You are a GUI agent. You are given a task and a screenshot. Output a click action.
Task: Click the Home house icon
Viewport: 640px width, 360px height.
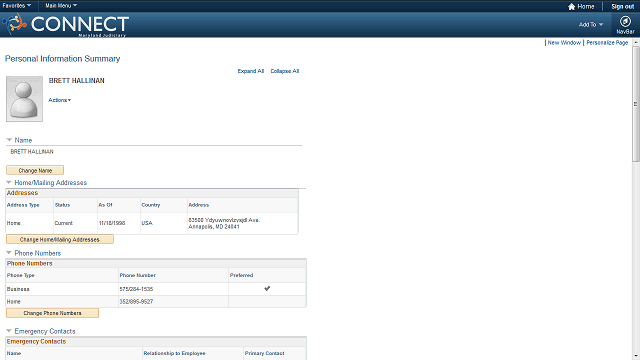pyautogui.click(x=571, y=7)
